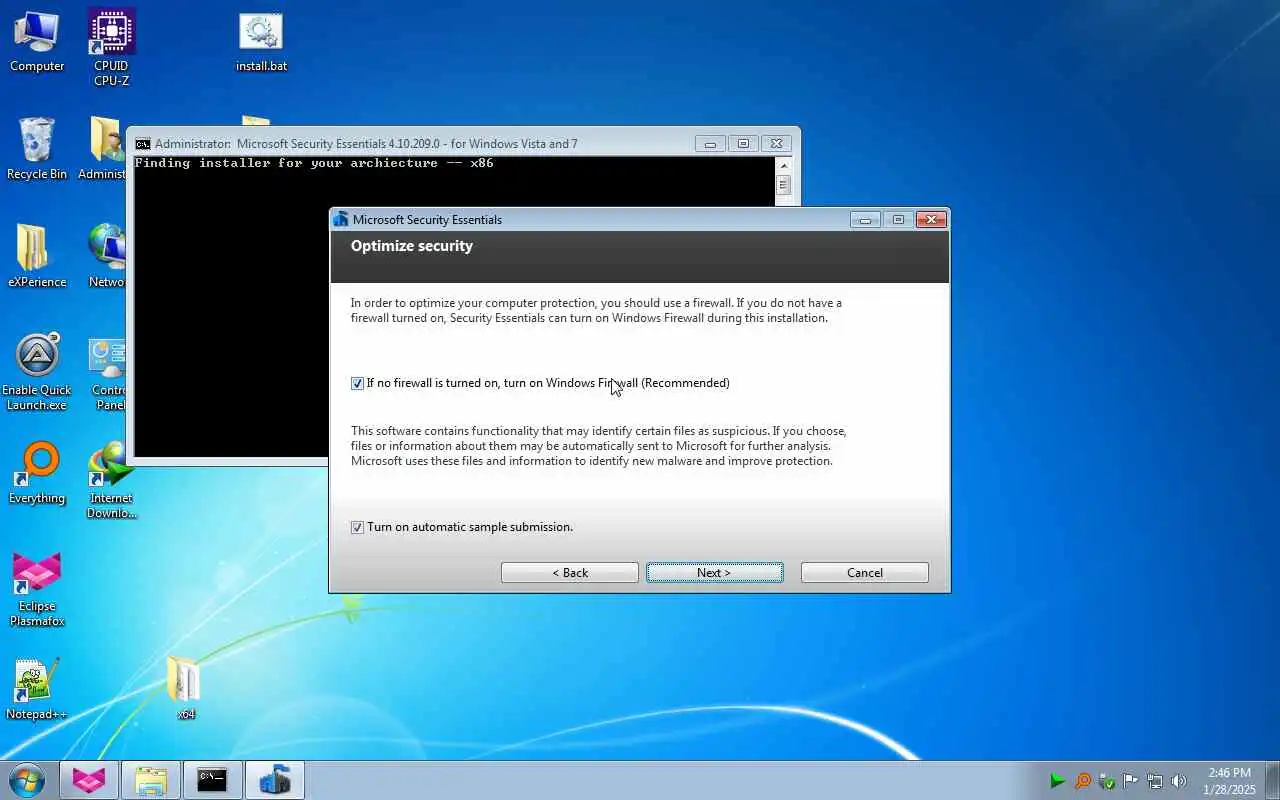Switch to the command prompt taskbar button
1280x800 pixels.
(212, 780)
